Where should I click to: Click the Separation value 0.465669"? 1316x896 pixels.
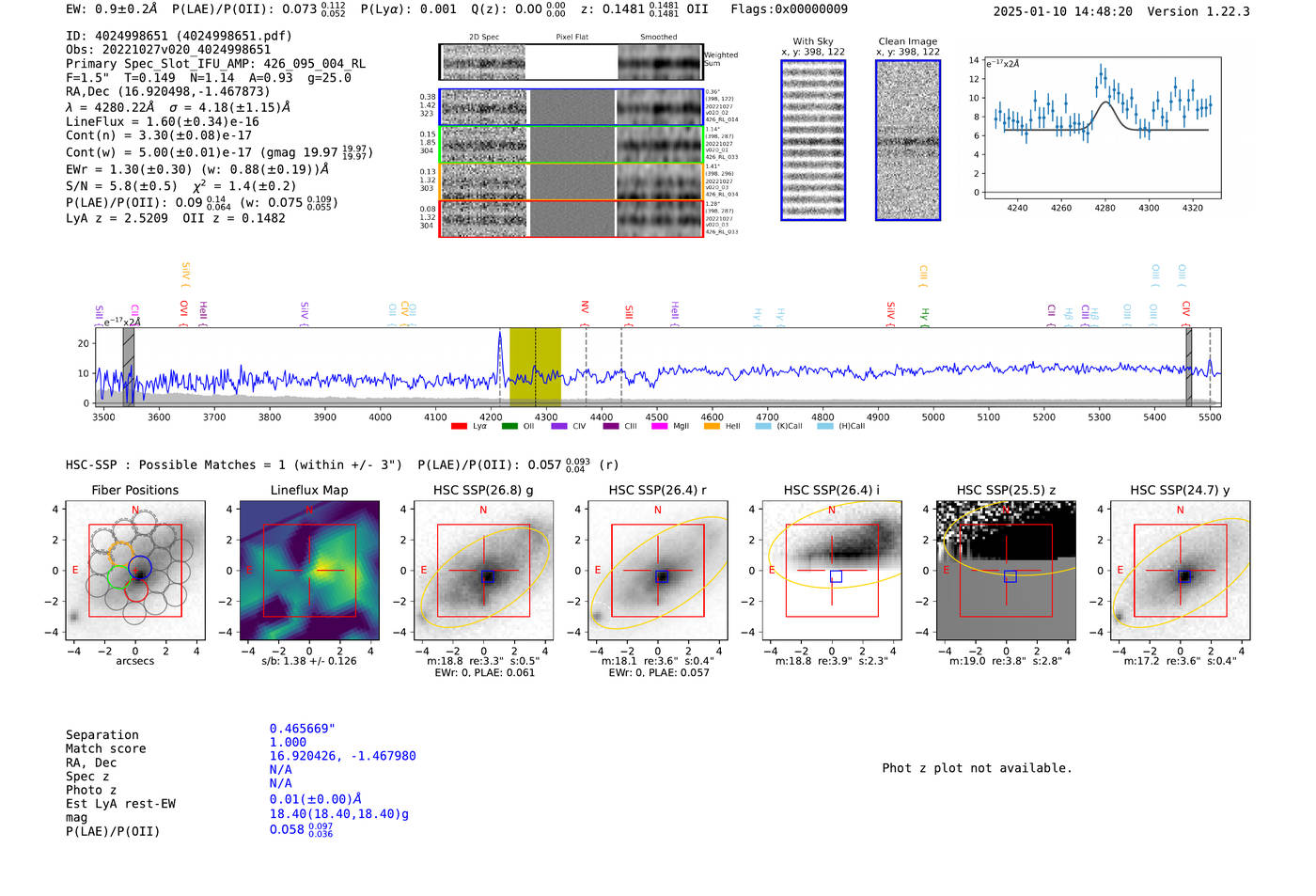coord(303,729)
